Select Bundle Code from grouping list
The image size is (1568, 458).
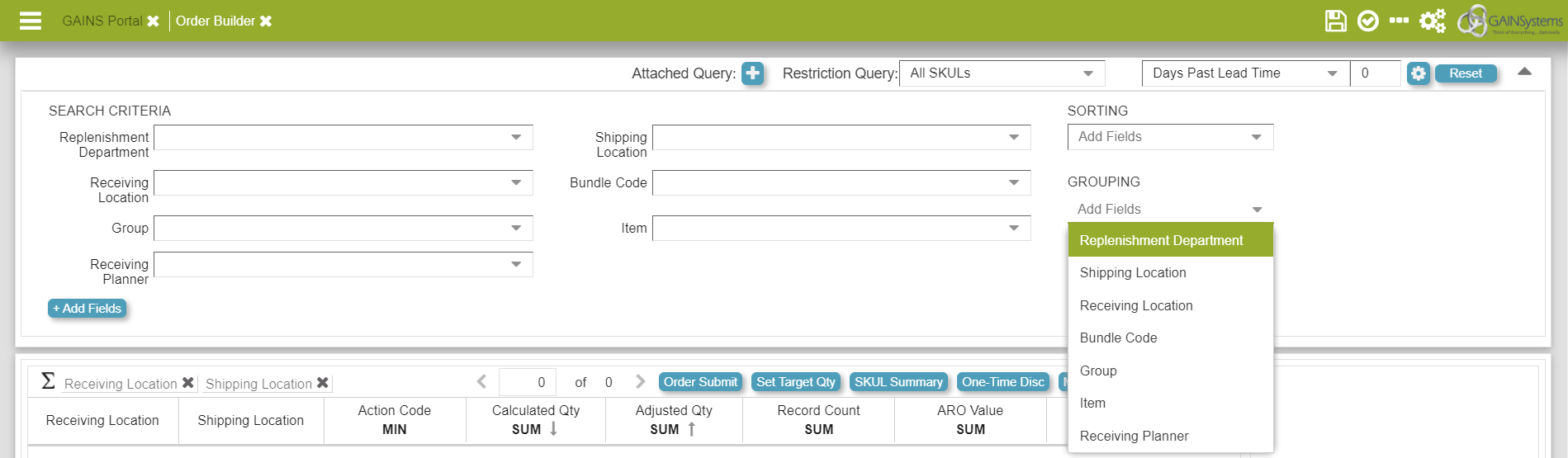(1118, 338)
